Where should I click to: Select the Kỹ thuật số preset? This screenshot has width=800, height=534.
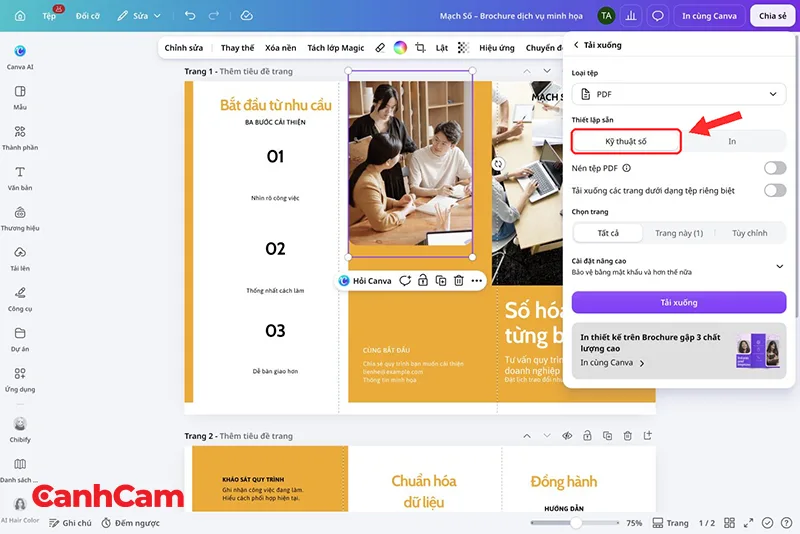(x=626, y=141)
